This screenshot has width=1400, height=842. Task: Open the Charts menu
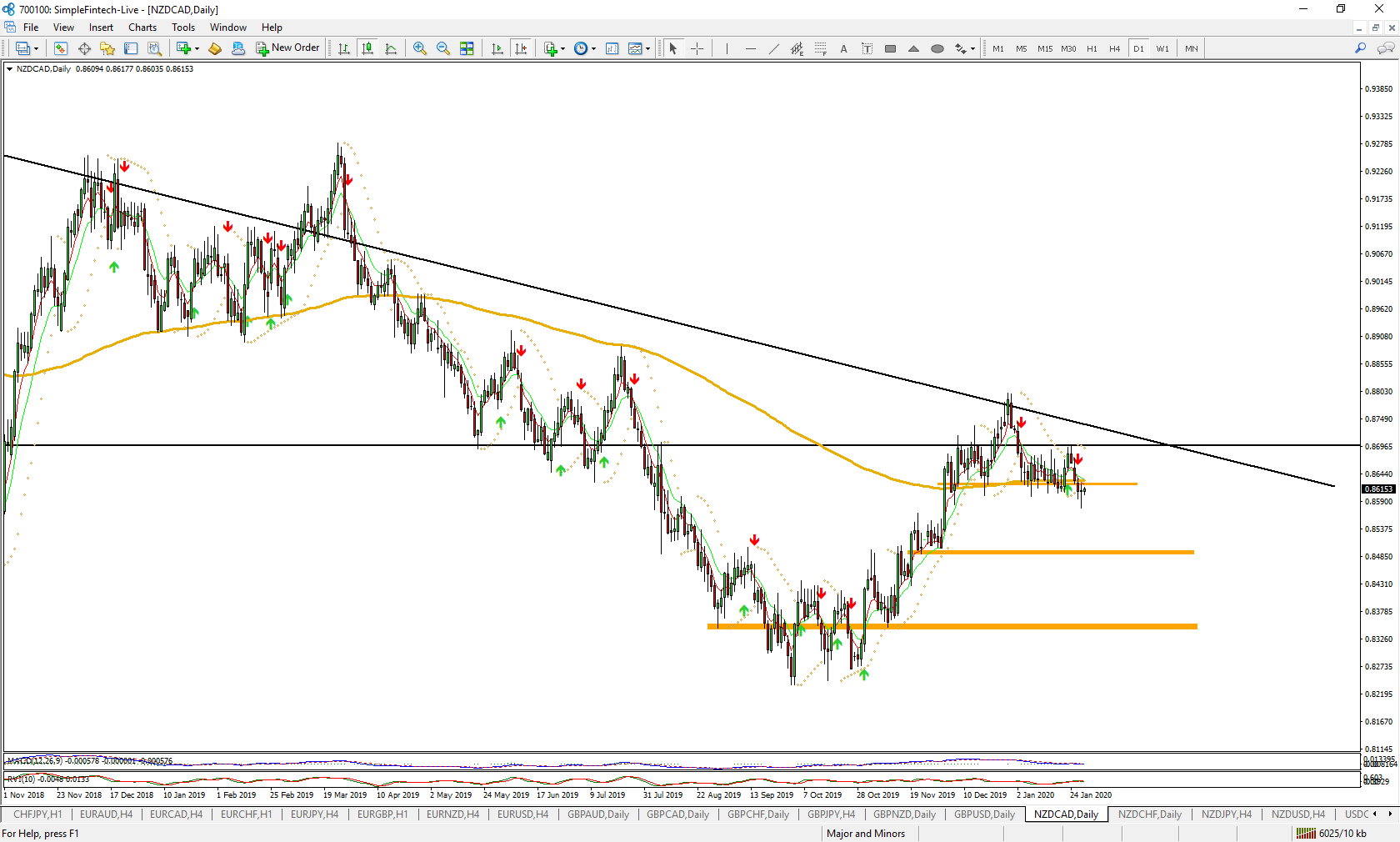click(x=142, y=28)
